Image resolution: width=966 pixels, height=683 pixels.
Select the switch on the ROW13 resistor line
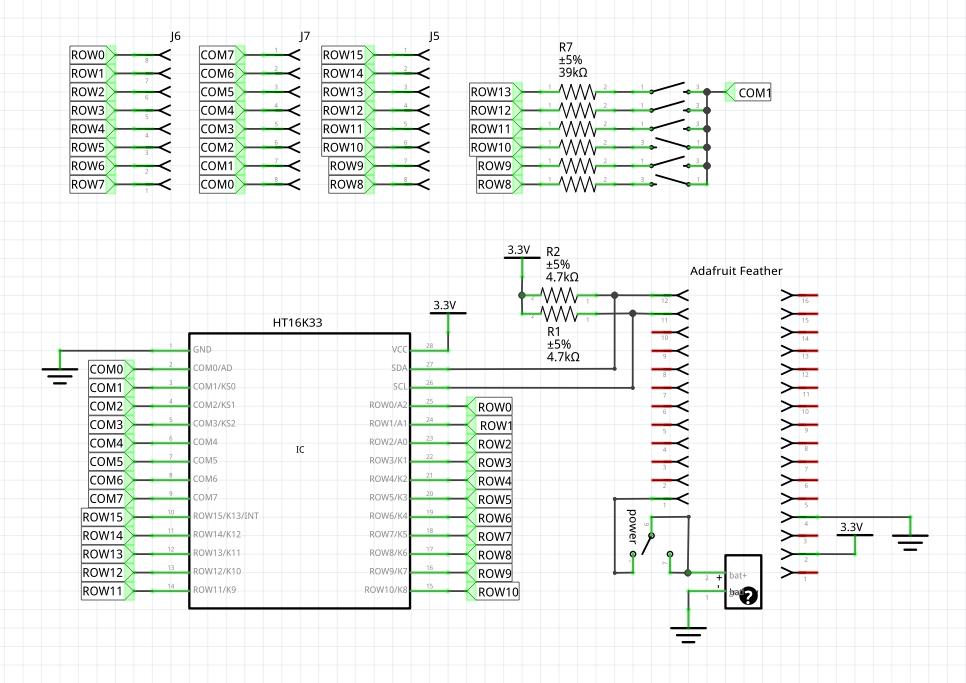point(670,87)
